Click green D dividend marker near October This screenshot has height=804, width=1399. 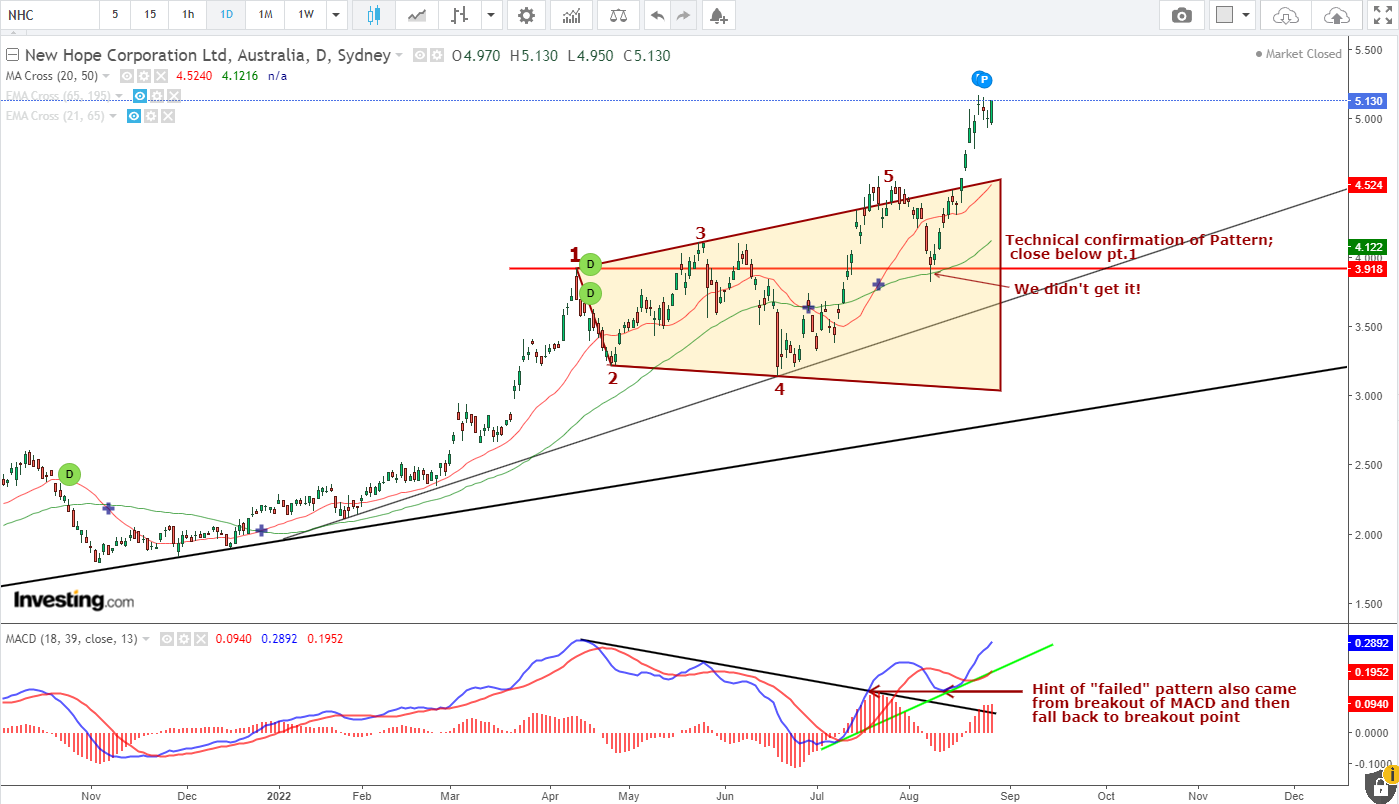point(68,474)
